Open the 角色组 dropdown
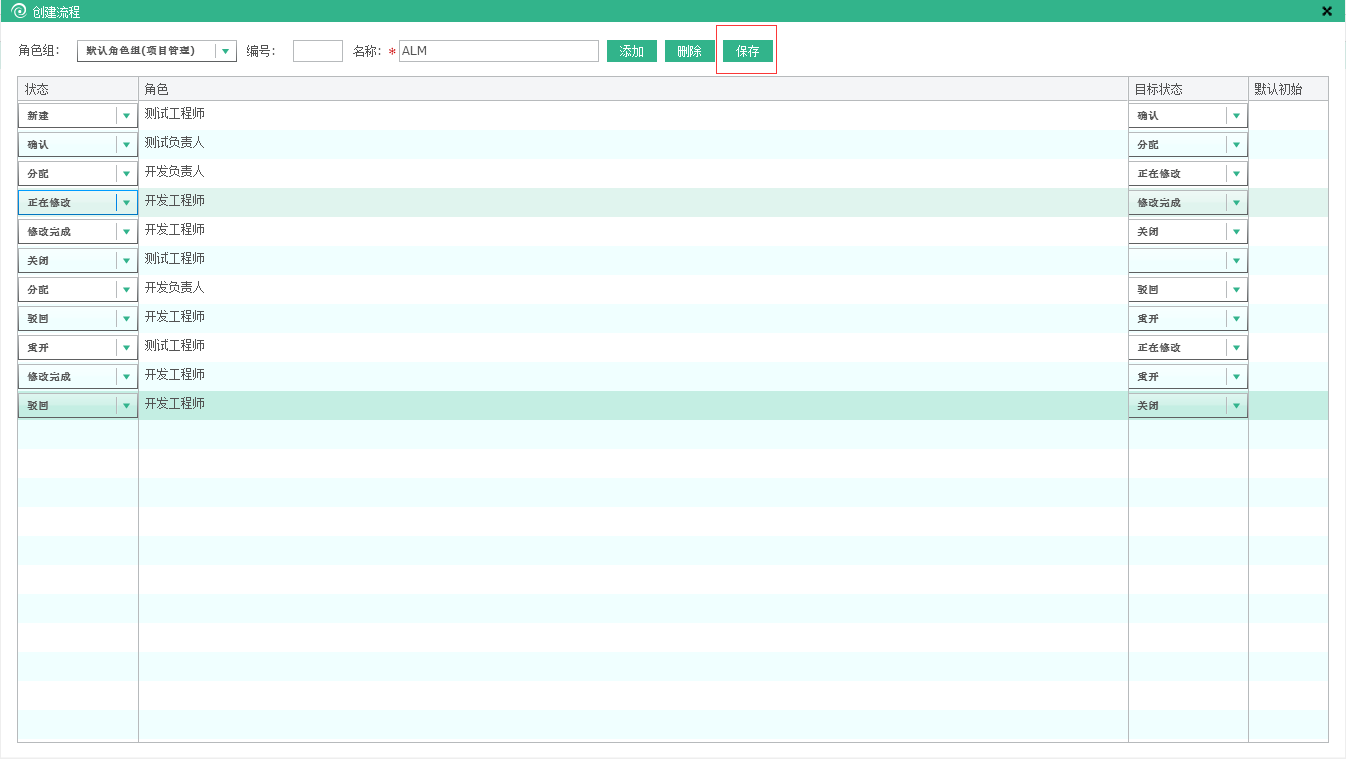The width and height of the screenshot is (1346, 759). click(225, 51)
